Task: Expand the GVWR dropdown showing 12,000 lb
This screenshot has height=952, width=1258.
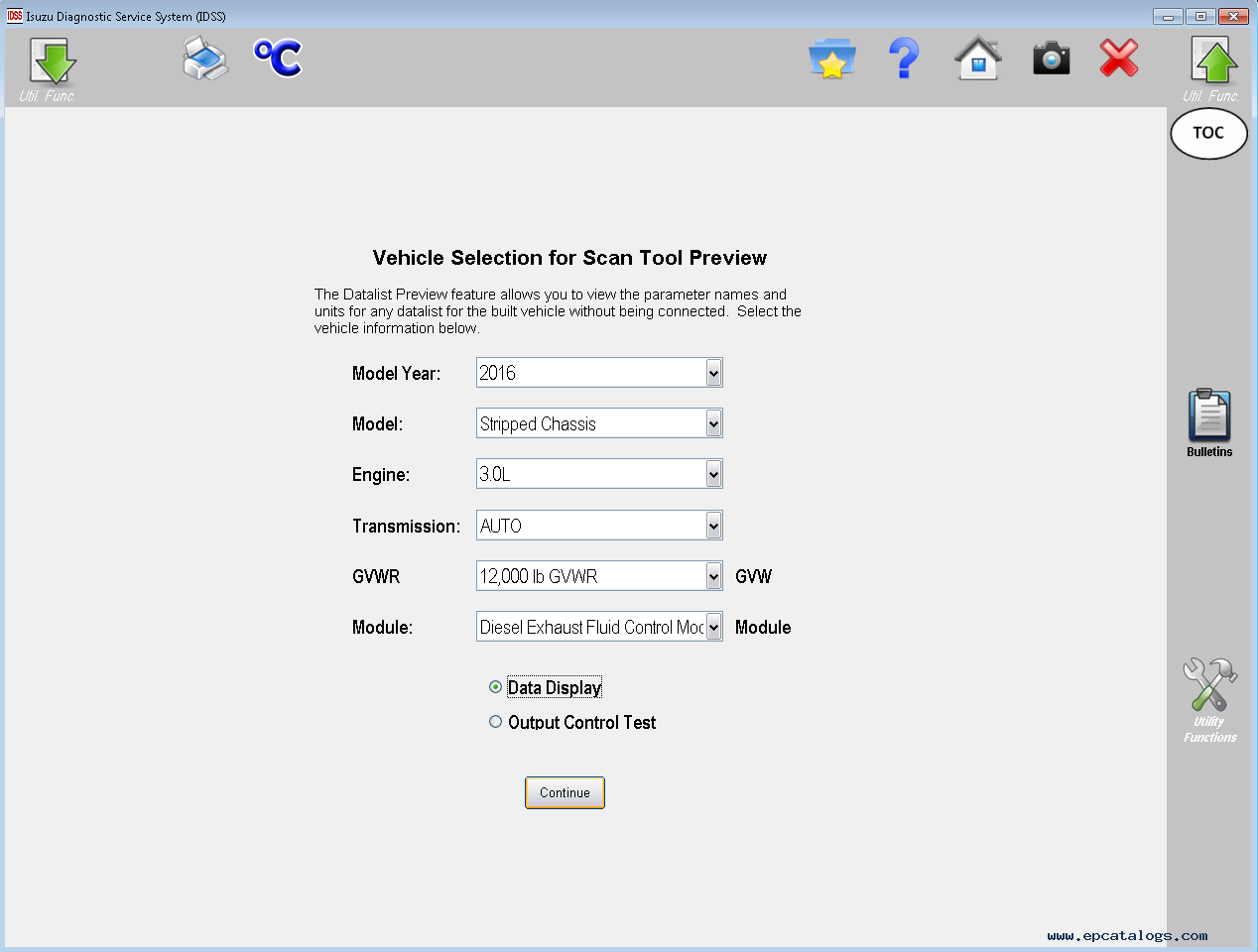Action: (713, 576)
